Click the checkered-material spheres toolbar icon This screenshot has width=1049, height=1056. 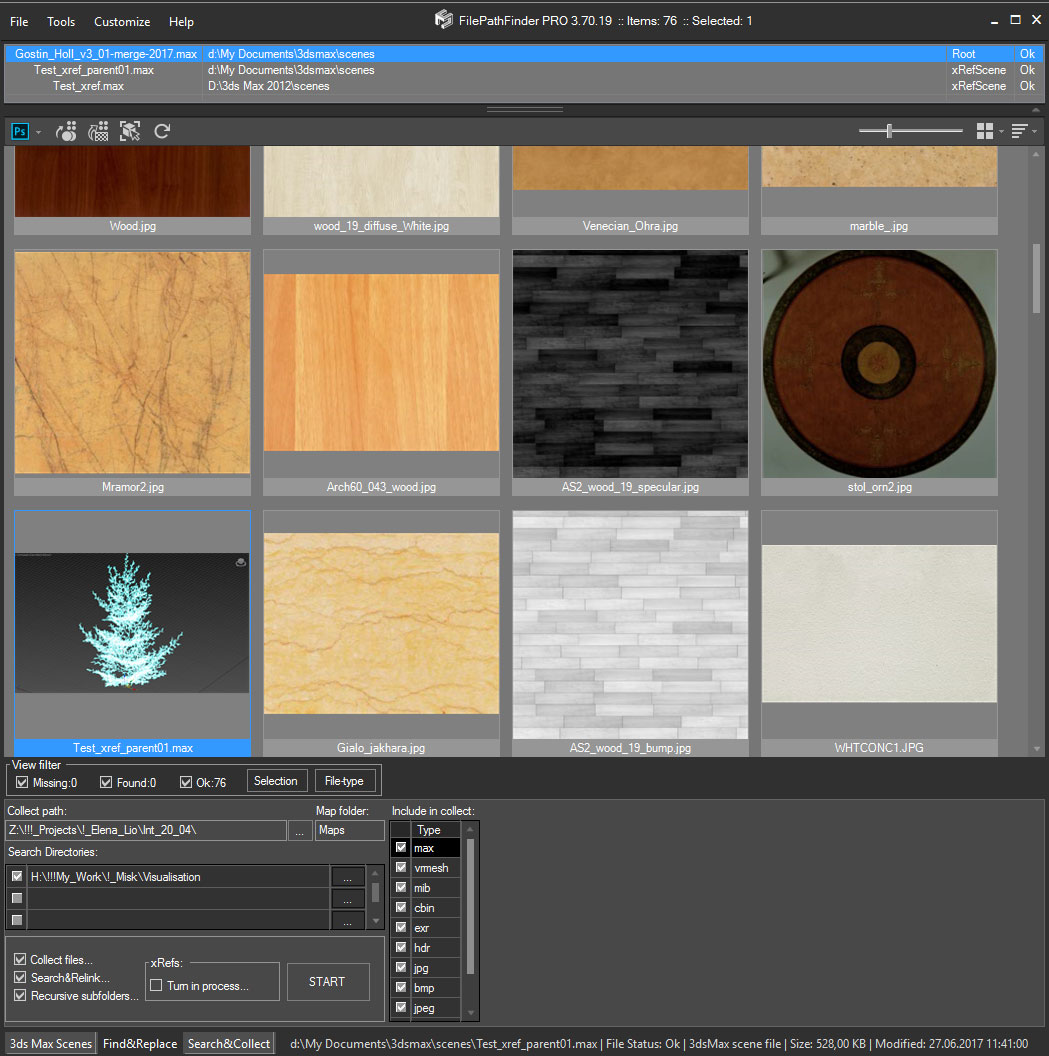point(98,131)
